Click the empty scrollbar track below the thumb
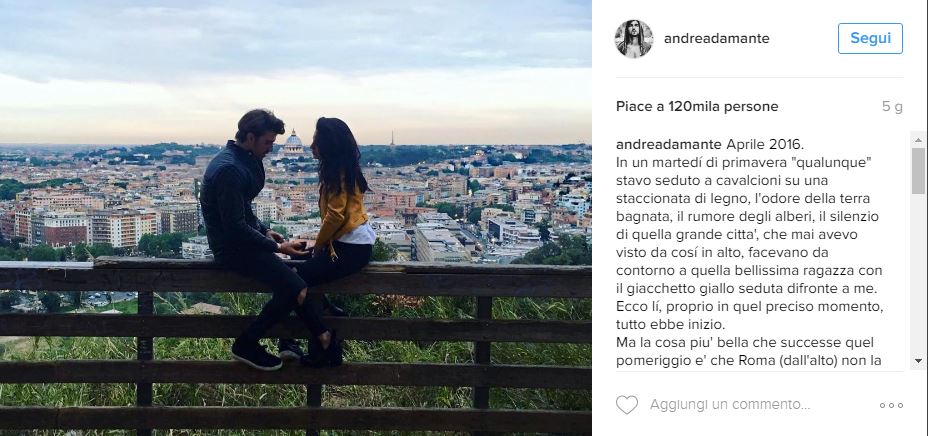 coord(918,272)
